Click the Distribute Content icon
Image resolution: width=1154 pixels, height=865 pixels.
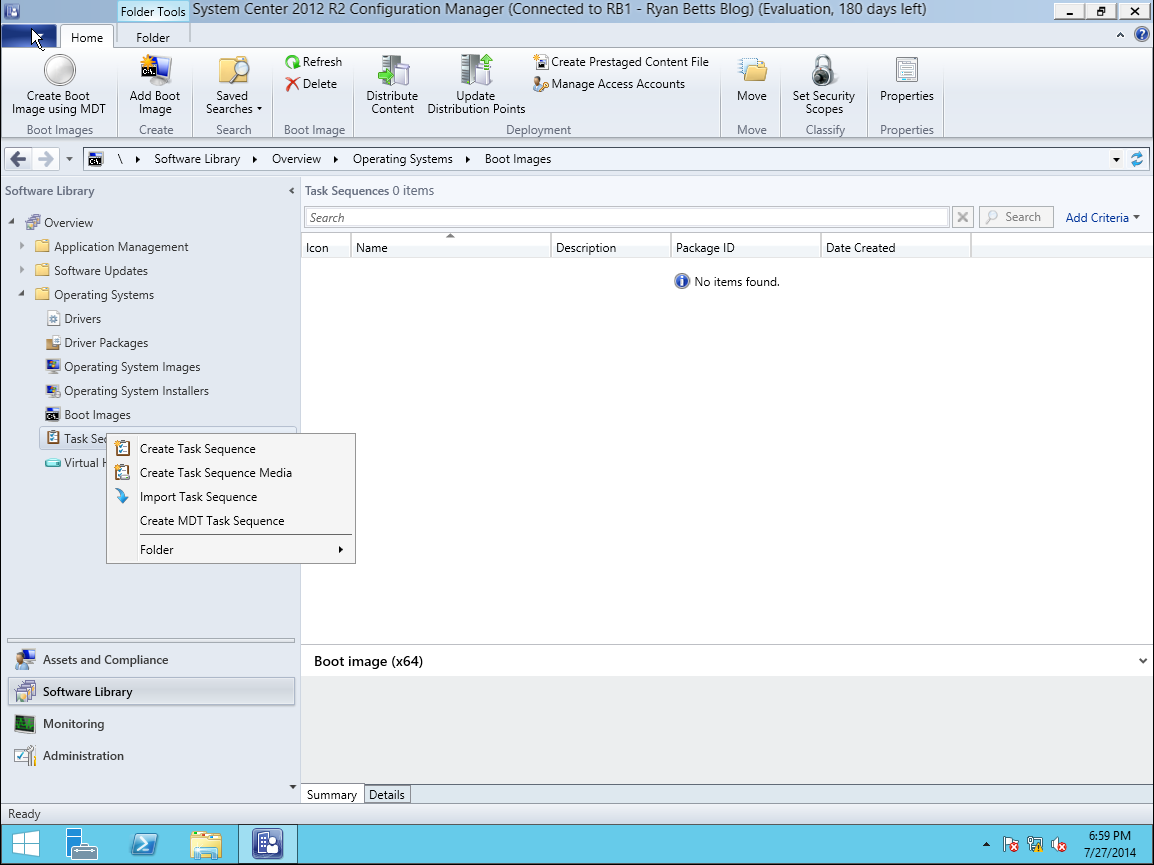point(393,71)
